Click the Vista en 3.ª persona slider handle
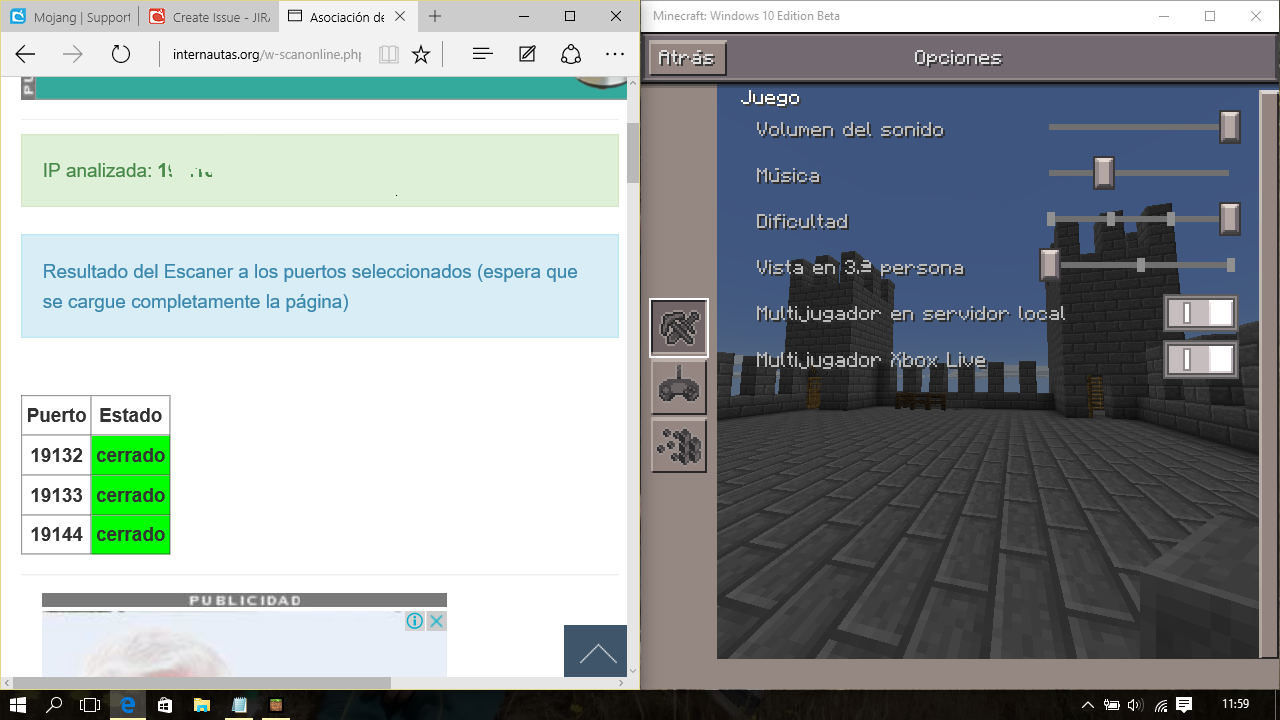 click(x=1049, y=265)
